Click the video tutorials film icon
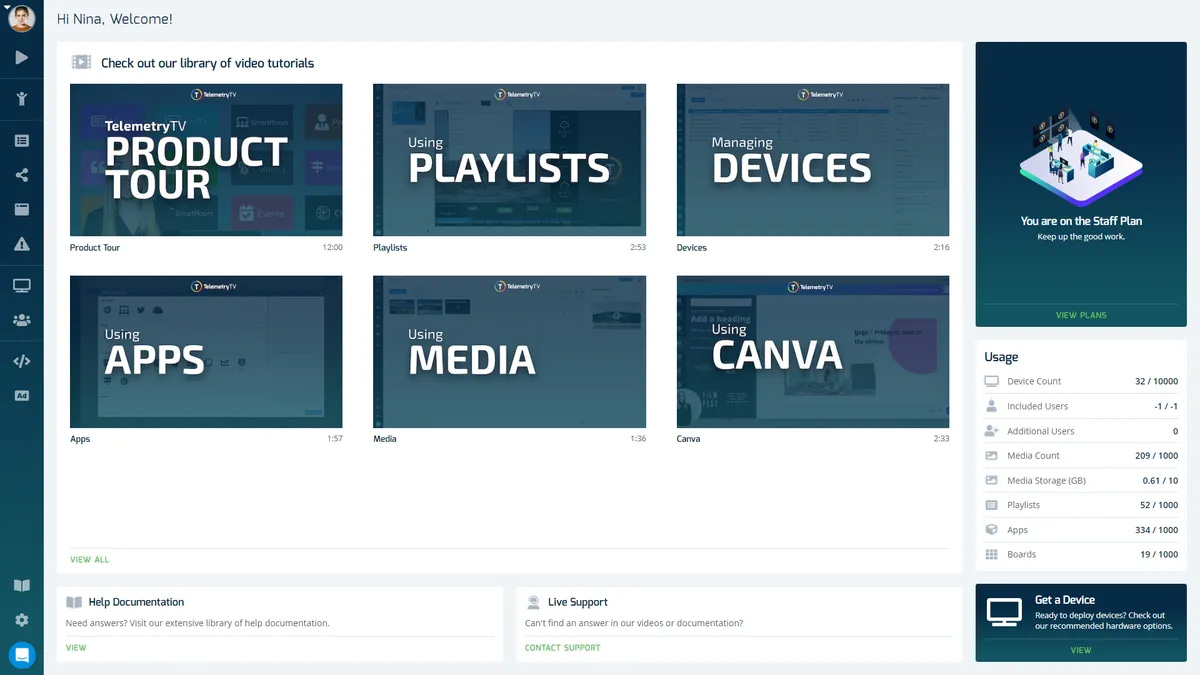Viewport: 1200px width, 675px height. [81, 62]
